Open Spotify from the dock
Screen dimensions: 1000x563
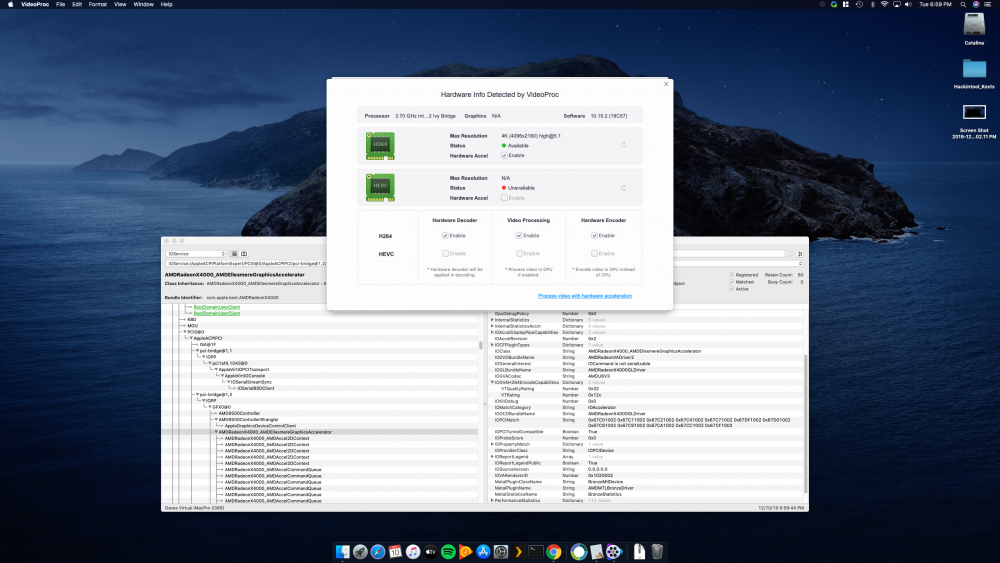(x=448, y=552)
